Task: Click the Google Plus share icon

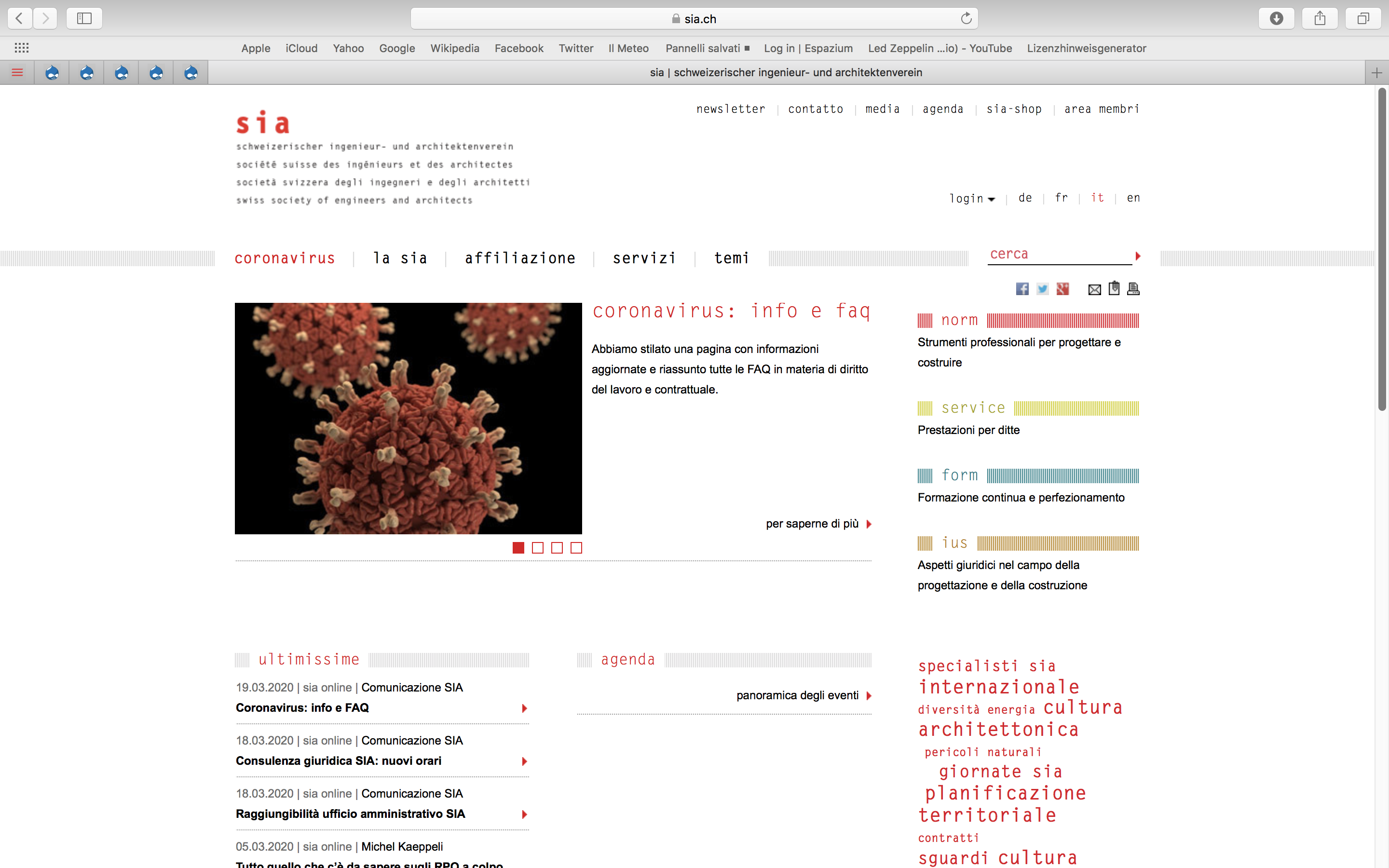Action: 1062,289
